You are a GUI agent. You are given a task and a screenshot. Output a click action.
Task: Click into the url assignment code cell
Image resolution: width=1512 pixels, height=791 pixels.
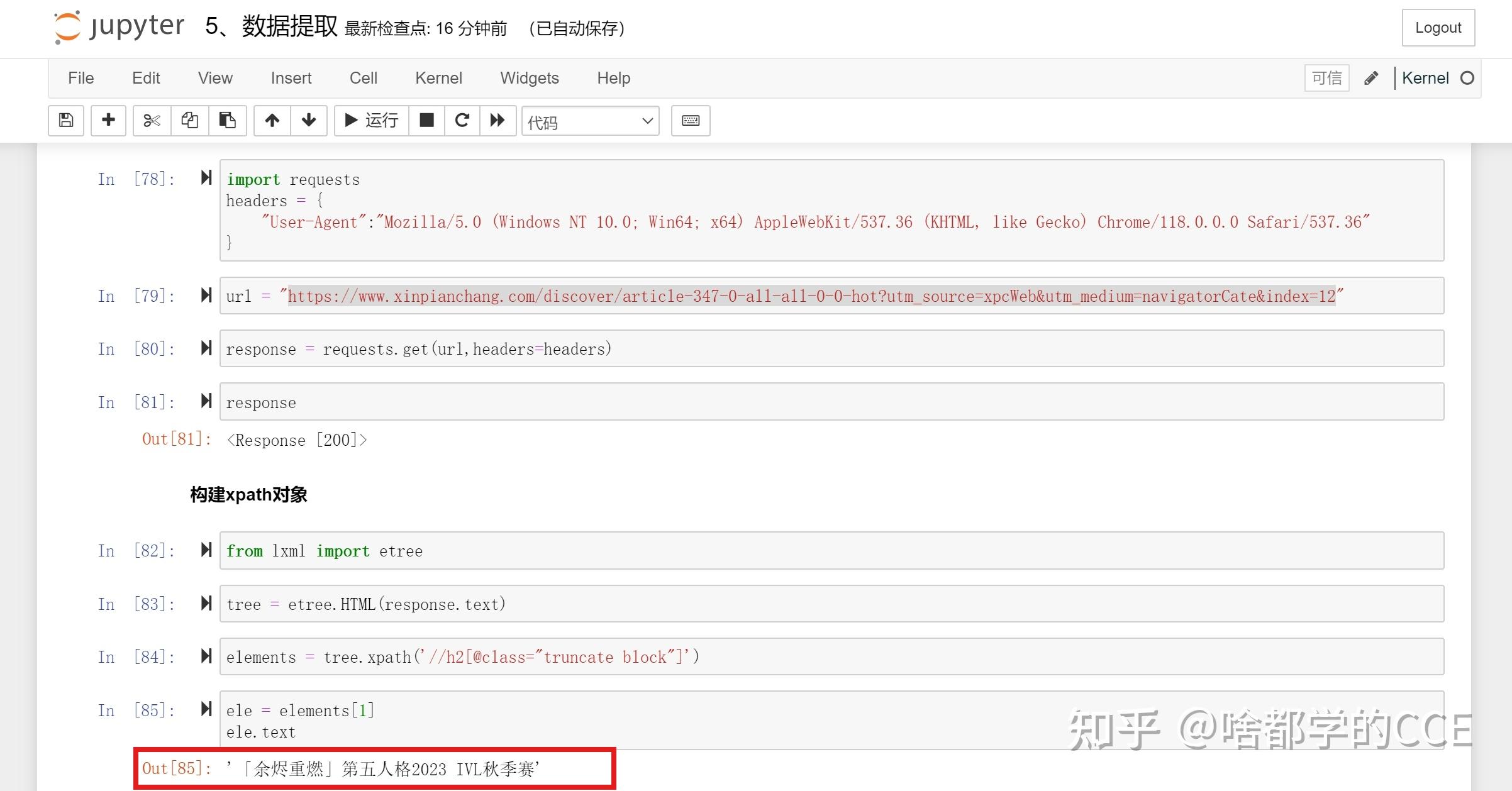(831, 296)
